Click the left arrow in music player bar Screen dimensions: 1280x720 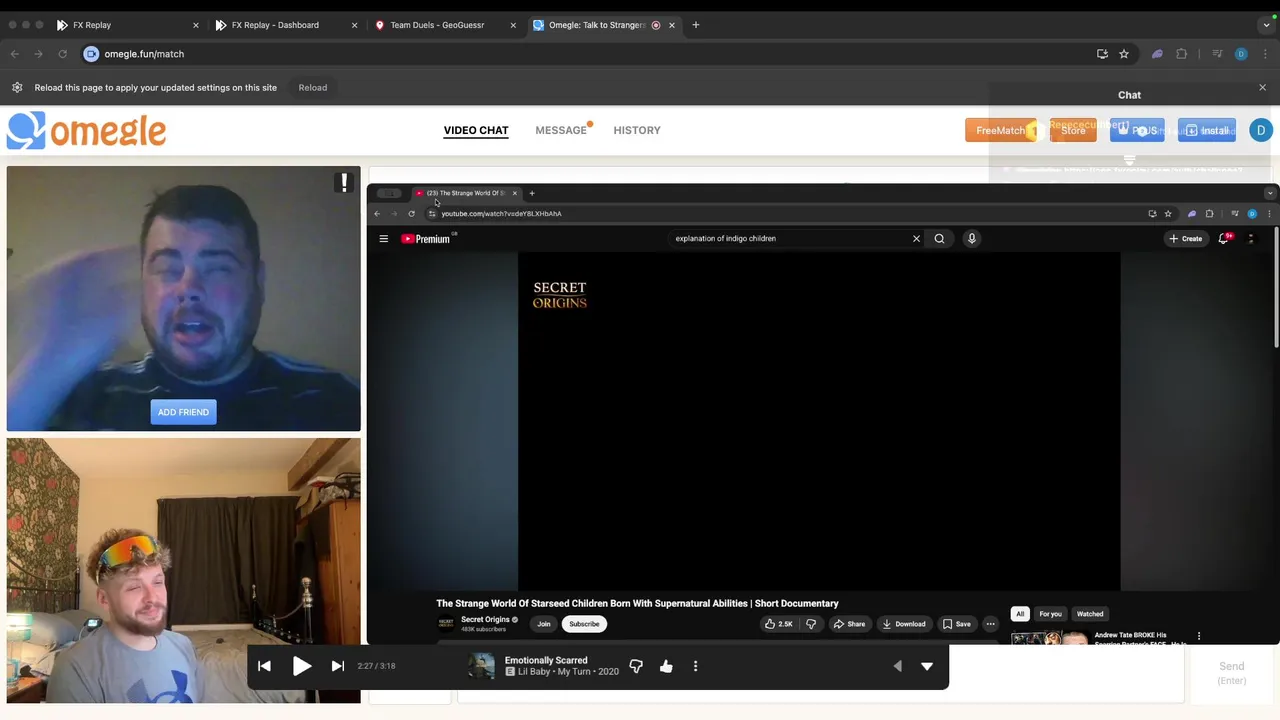click(897, 666)
